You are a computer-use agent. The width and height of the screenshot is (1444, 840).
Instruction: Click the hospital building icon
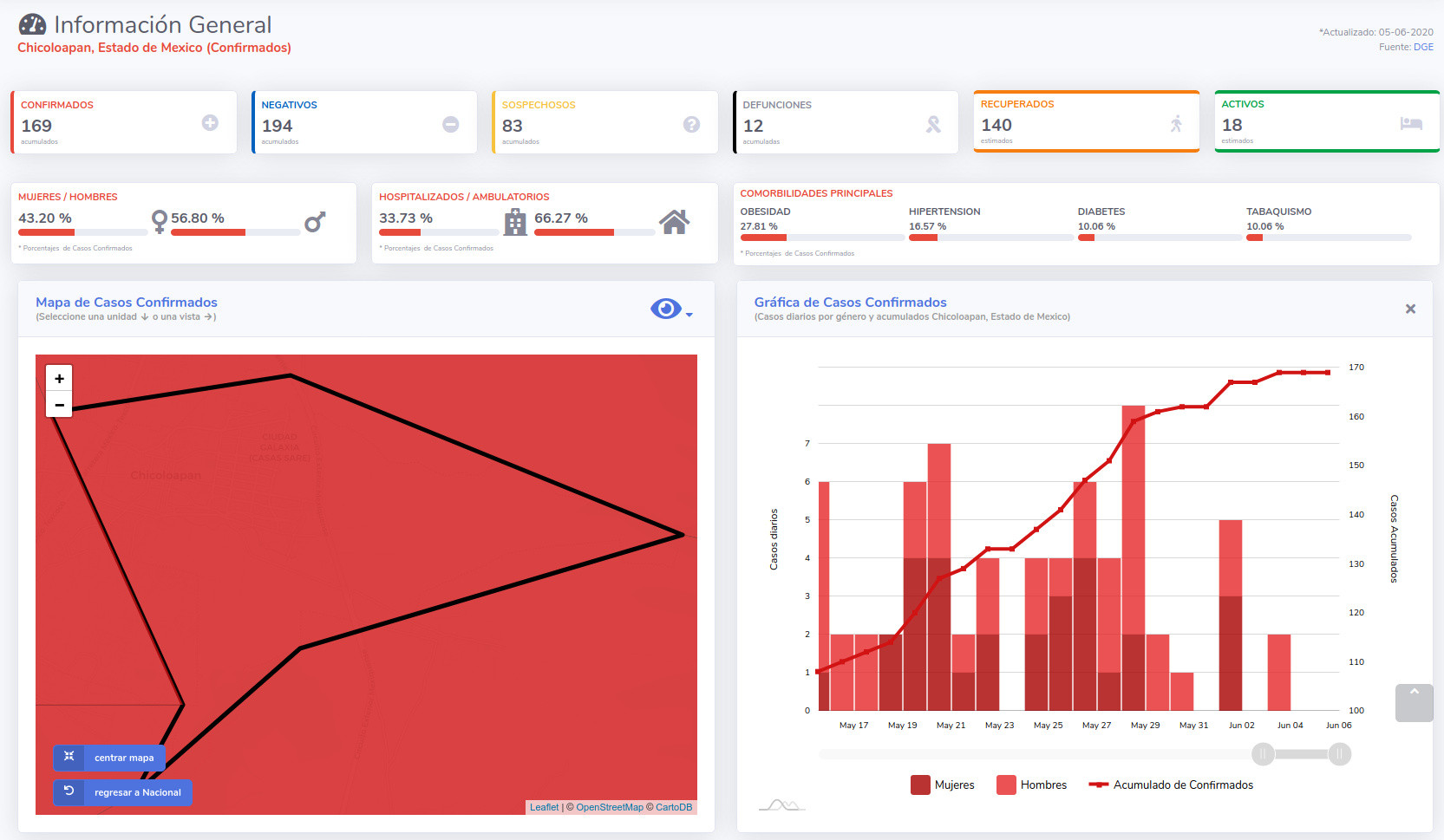tap(515, 222)
